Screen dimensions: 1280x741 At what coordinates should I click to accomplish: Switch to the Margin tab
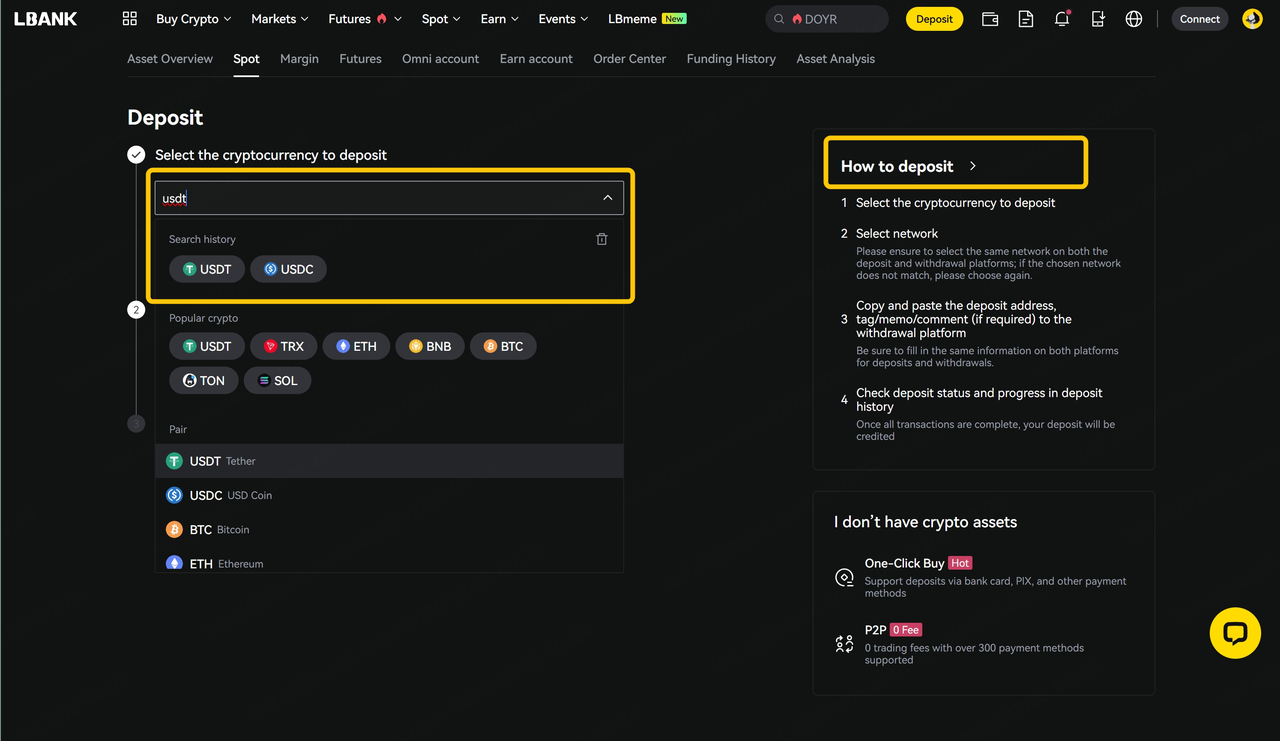pyautogui.click(x=299, y=59)
